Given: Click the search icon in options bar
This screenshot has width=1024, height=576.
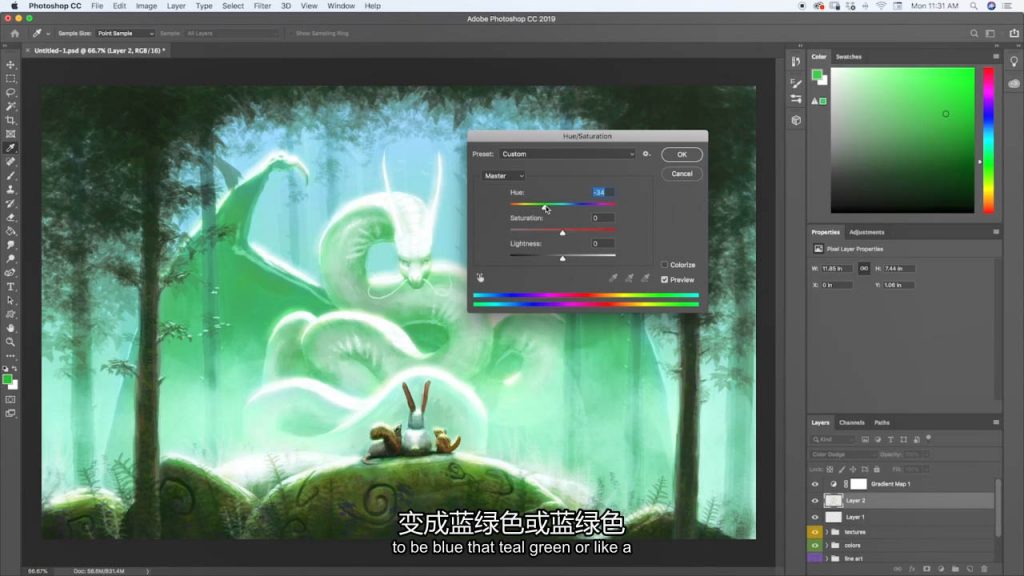Looking at the screenshot, I should tap(974, 33).
